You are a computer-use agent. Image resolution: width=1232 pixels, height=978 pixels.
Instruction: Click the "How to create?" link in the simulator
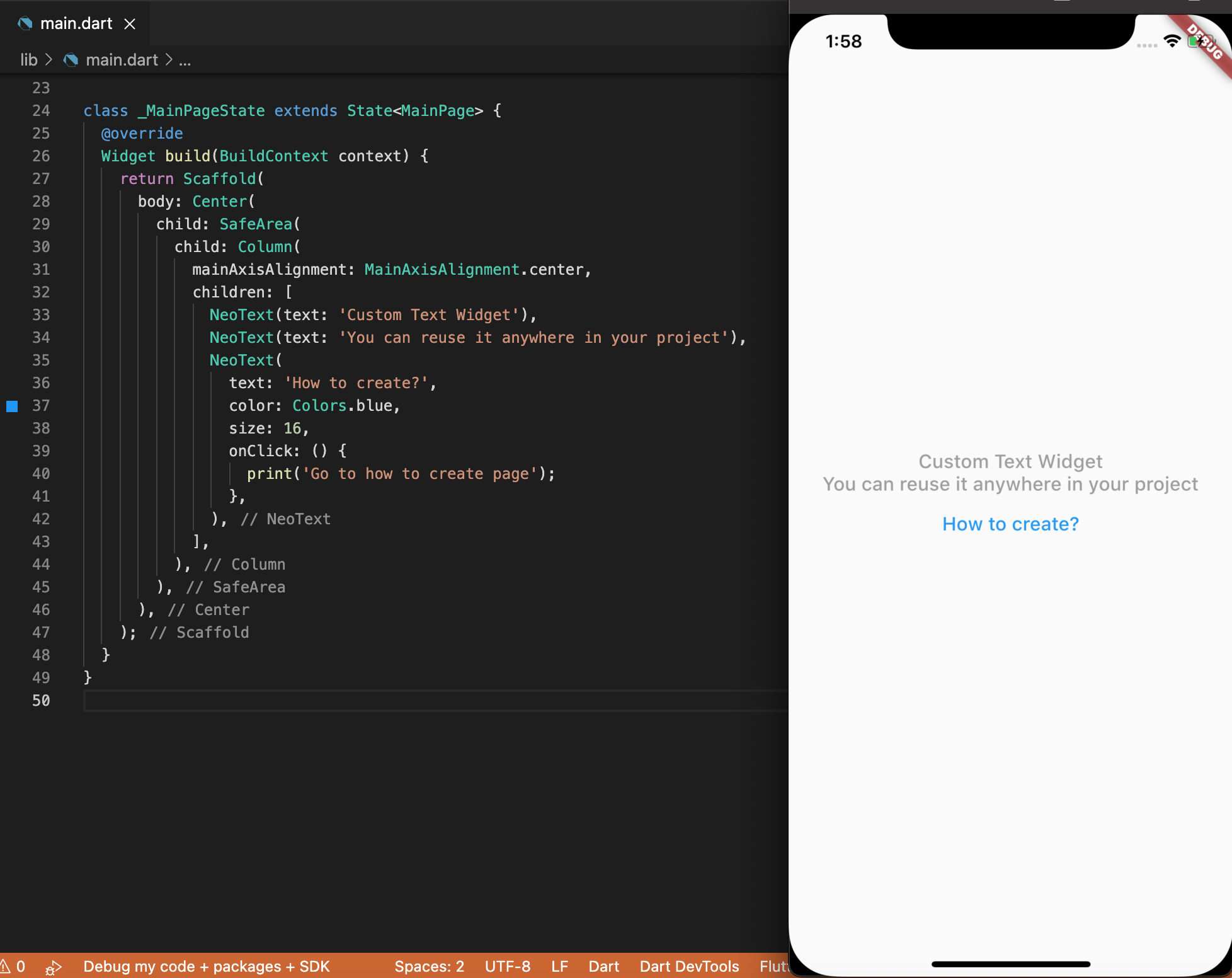pyautogui.click(x=1010, y=524)
